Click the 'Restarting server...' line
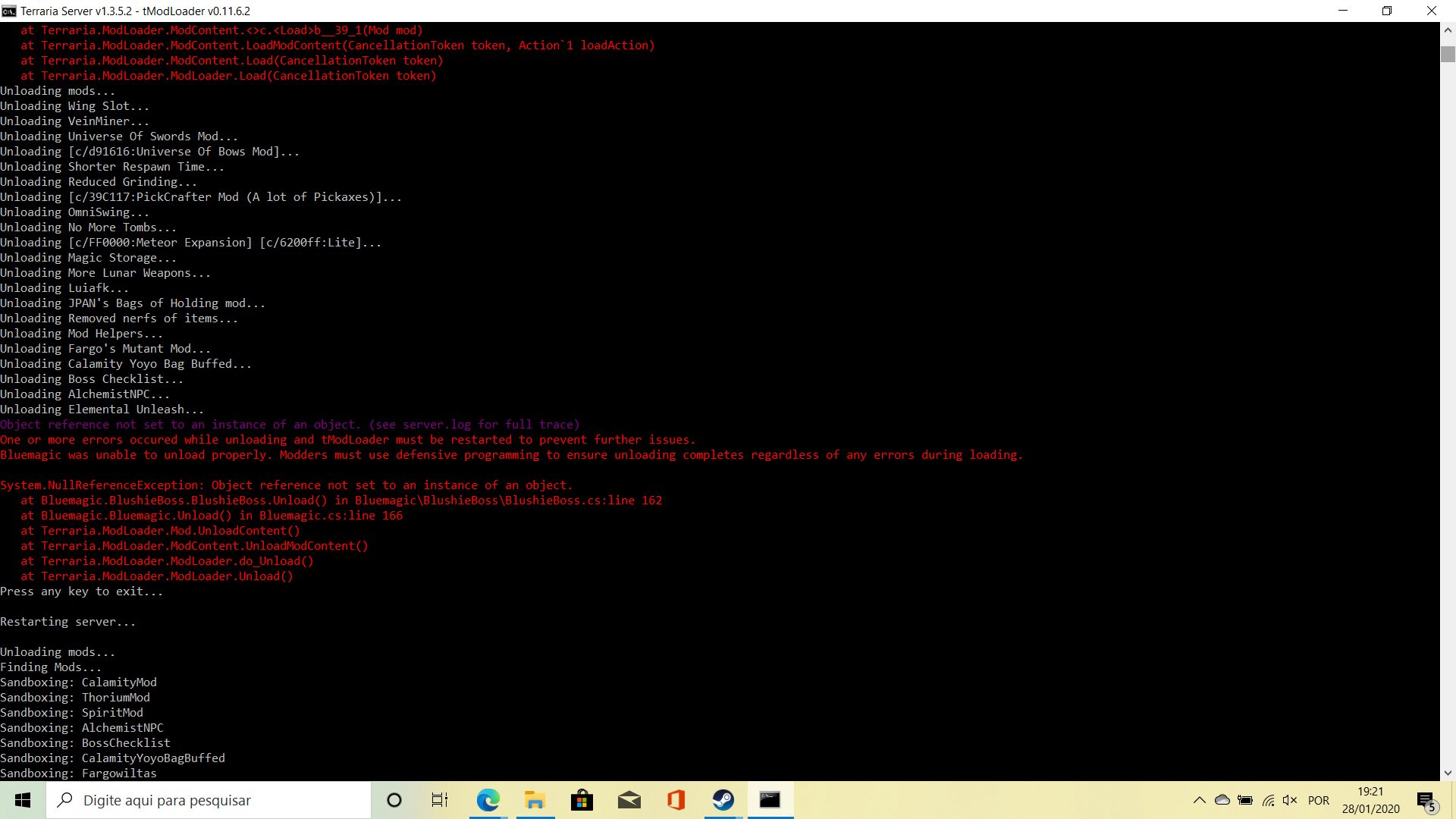 [x=68, y=622]
